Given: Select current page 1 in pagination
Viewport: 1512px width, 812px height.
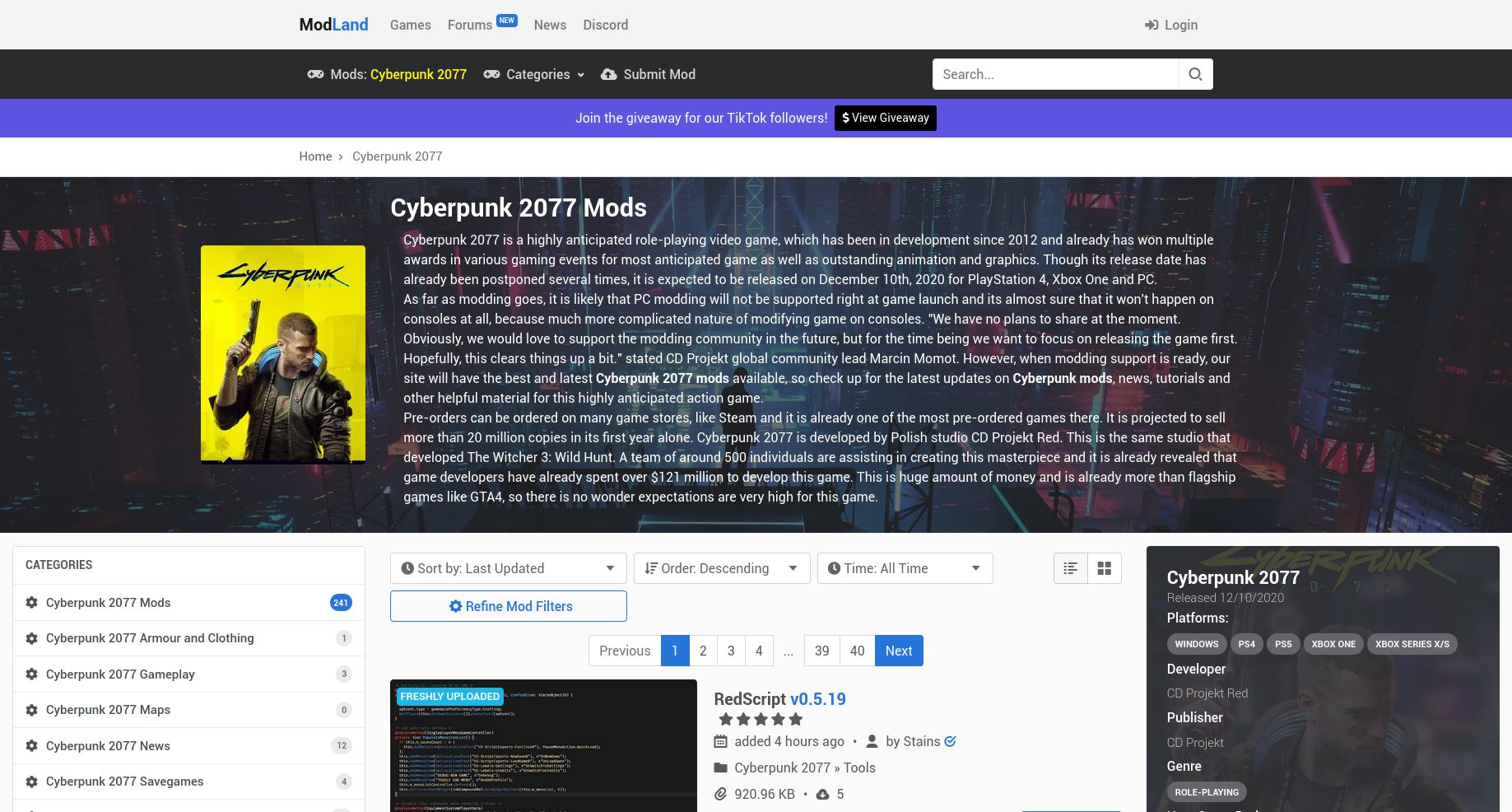Looking at the screenshot, I should [675, 651].
